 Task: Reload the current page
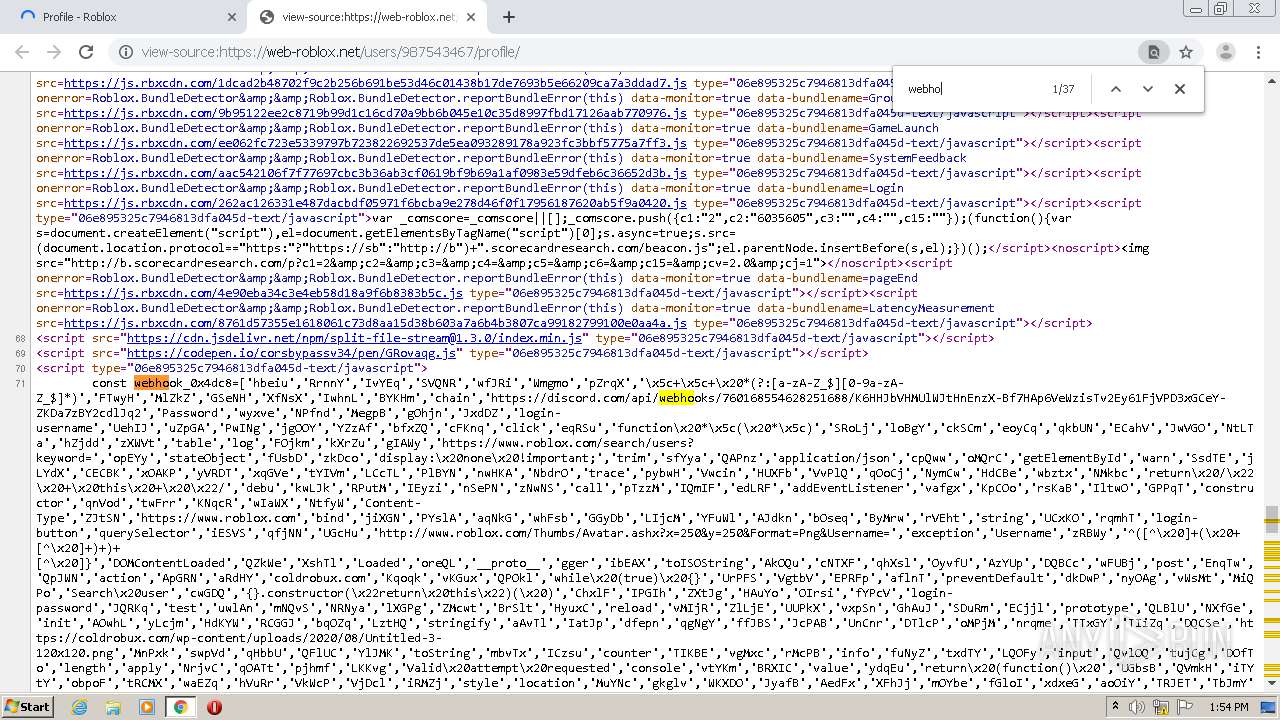(x=86, y=52)
